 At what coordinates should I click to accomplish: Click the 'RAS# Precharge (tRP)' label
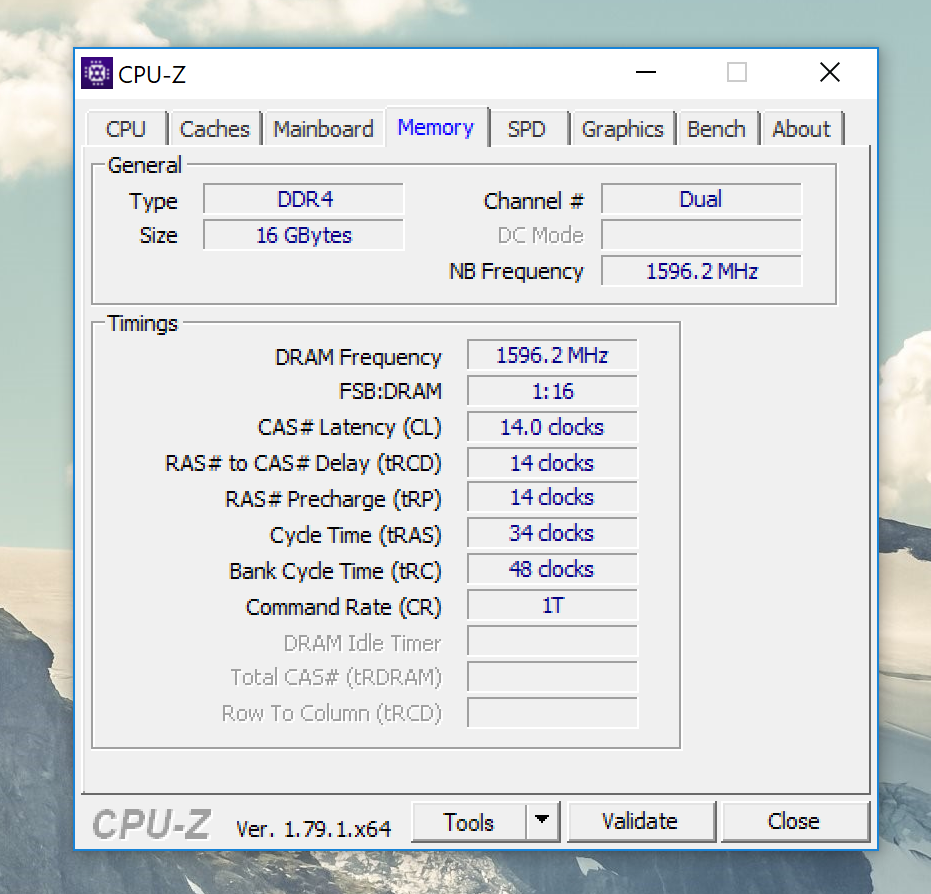tap(333, 499)
